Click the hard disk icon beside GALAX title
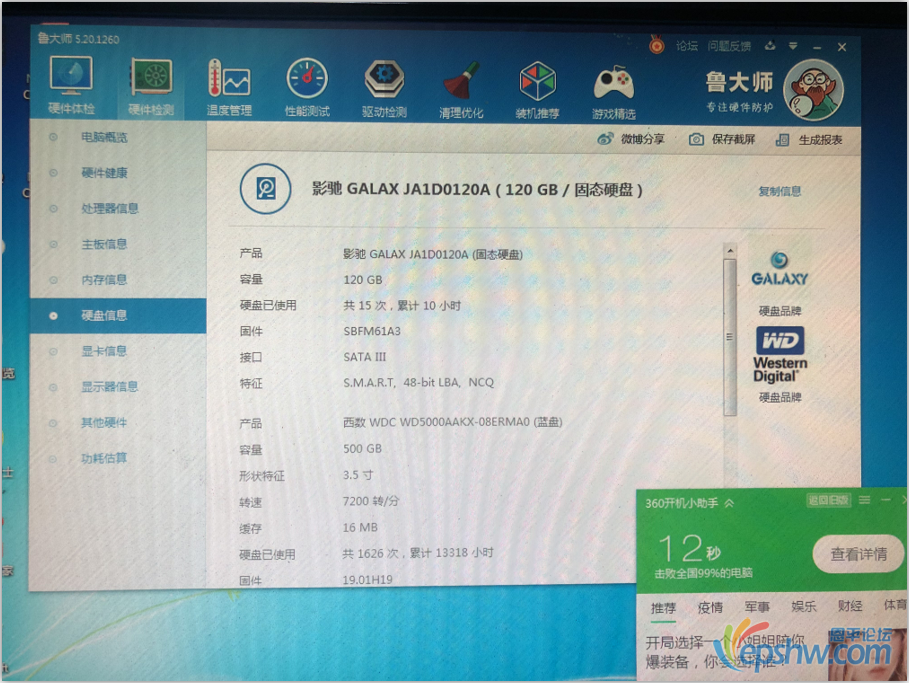Screen dimensions: 909x683 [x=266, y=189]
